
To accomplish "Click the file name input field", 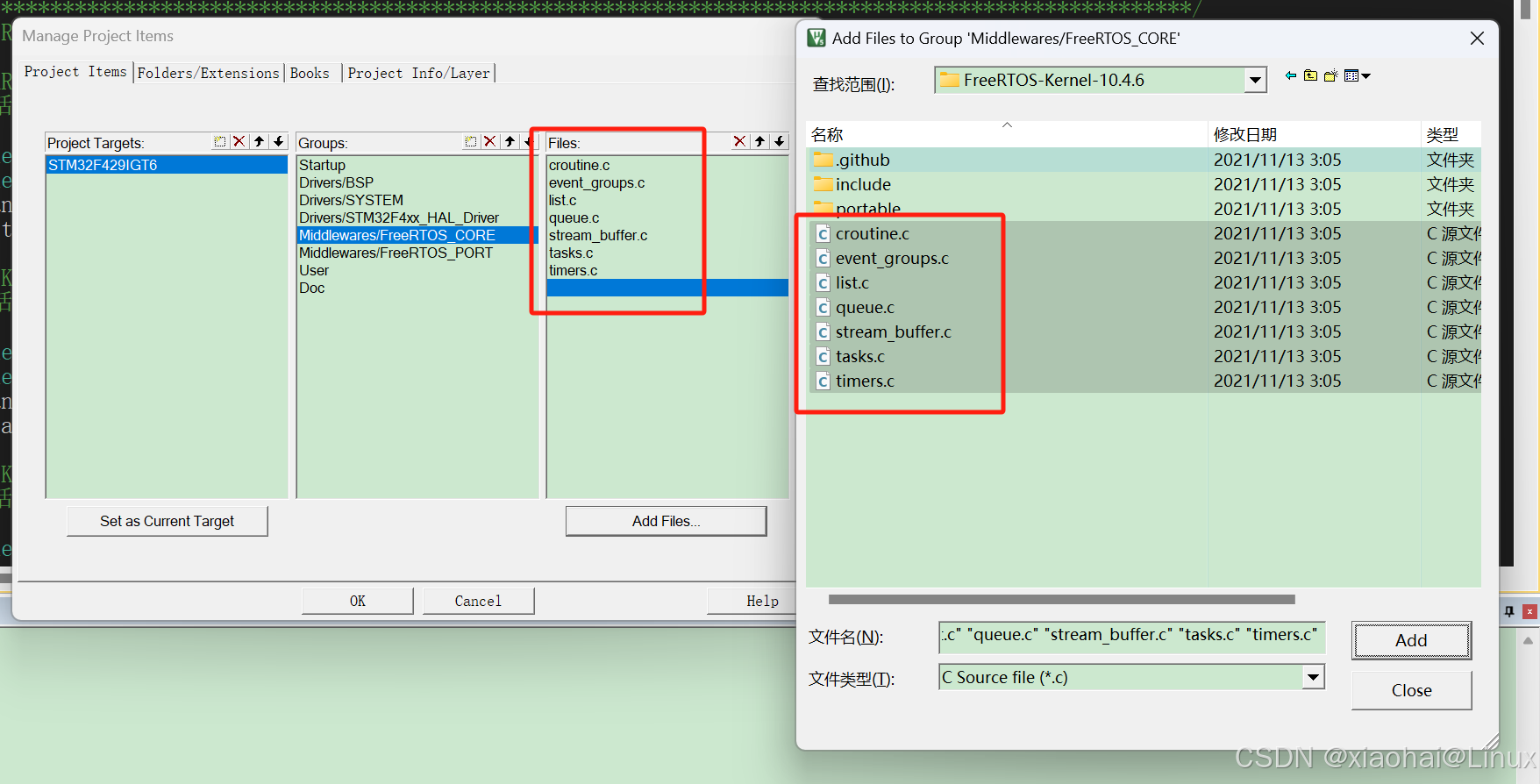I will click(x=1131, y=636).
